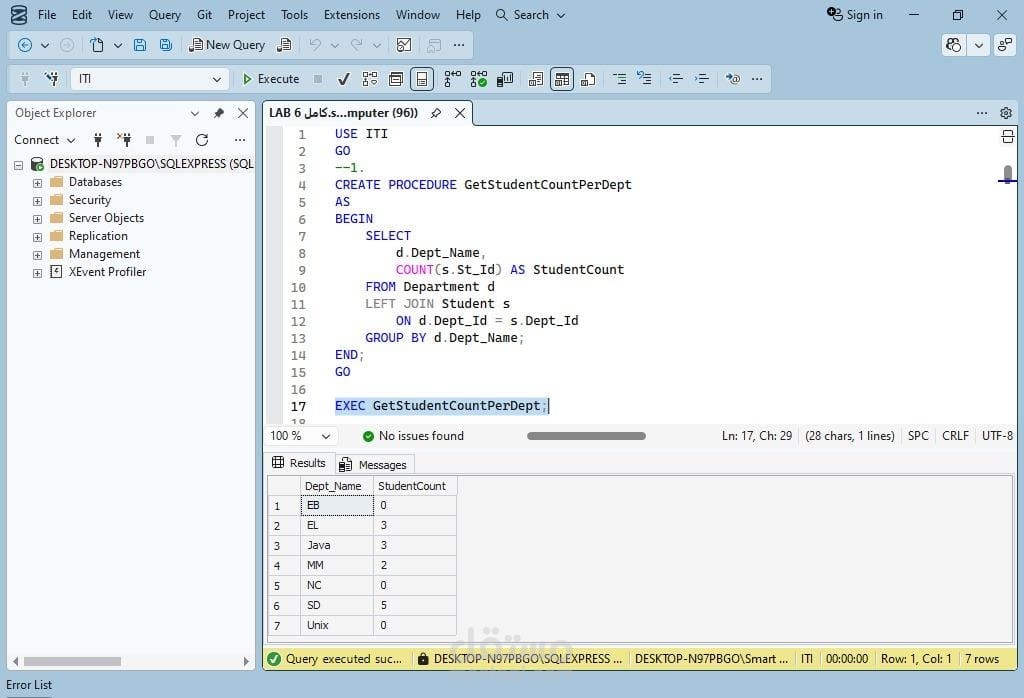Click the split editor icon
The width and height of the screenshot is (1024, 698).
[1007, 136]
